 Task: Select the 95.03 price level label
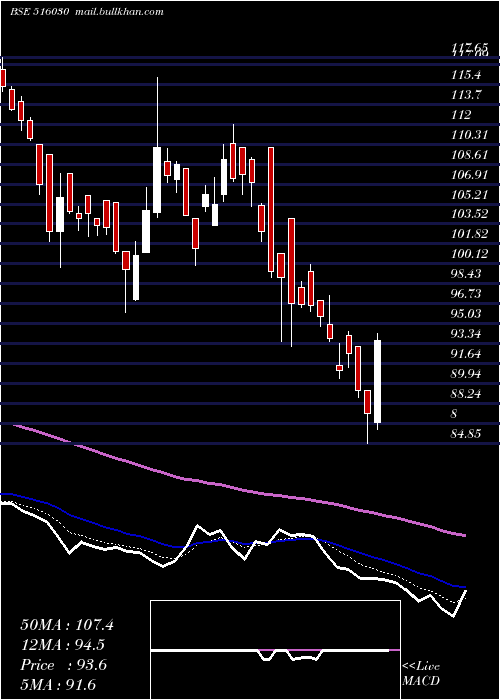(x=467, y=314)
